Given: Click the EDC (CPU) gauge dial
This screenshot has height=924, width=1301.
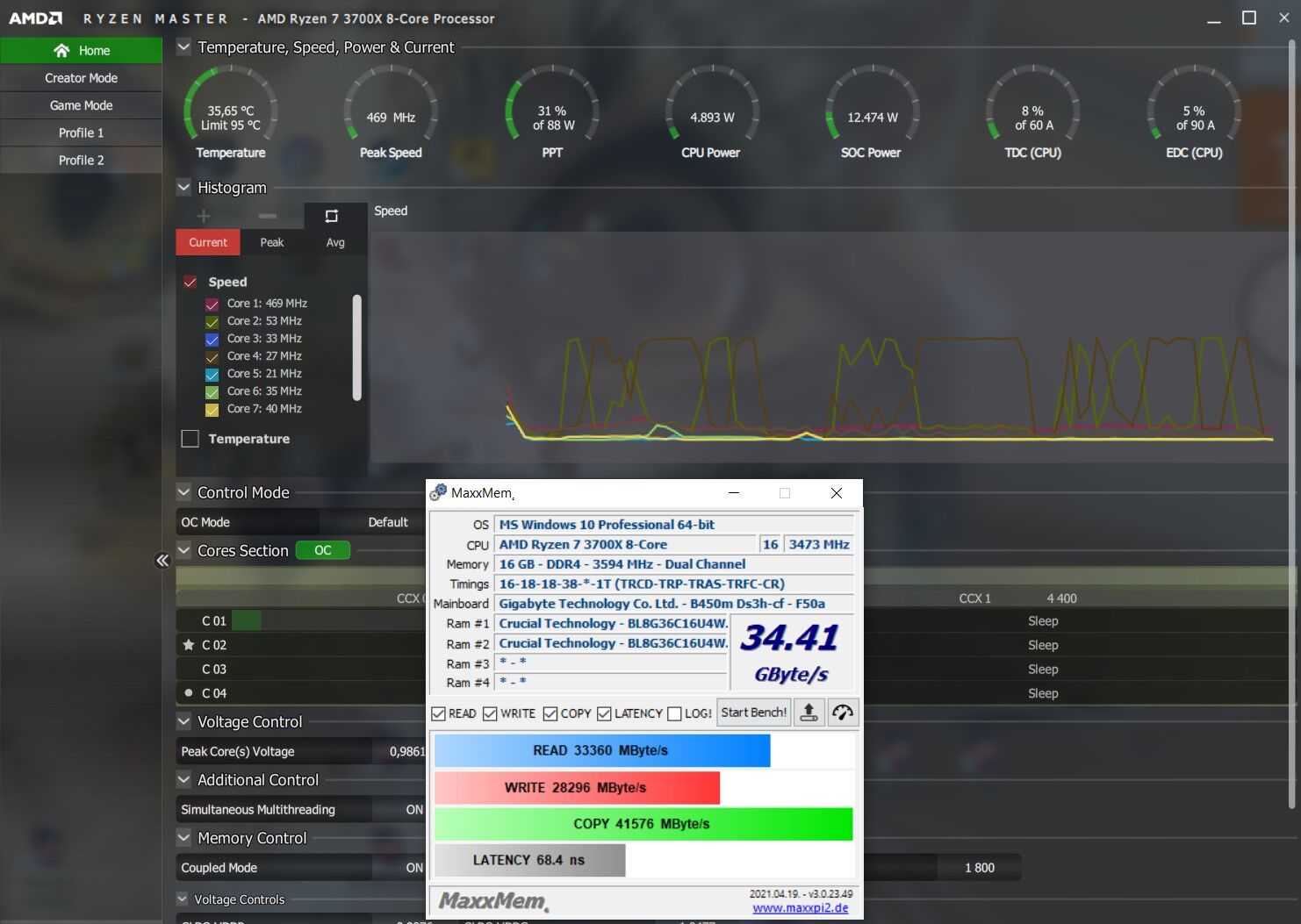Looking at the screenshot, I should [x=1194, y=103].
